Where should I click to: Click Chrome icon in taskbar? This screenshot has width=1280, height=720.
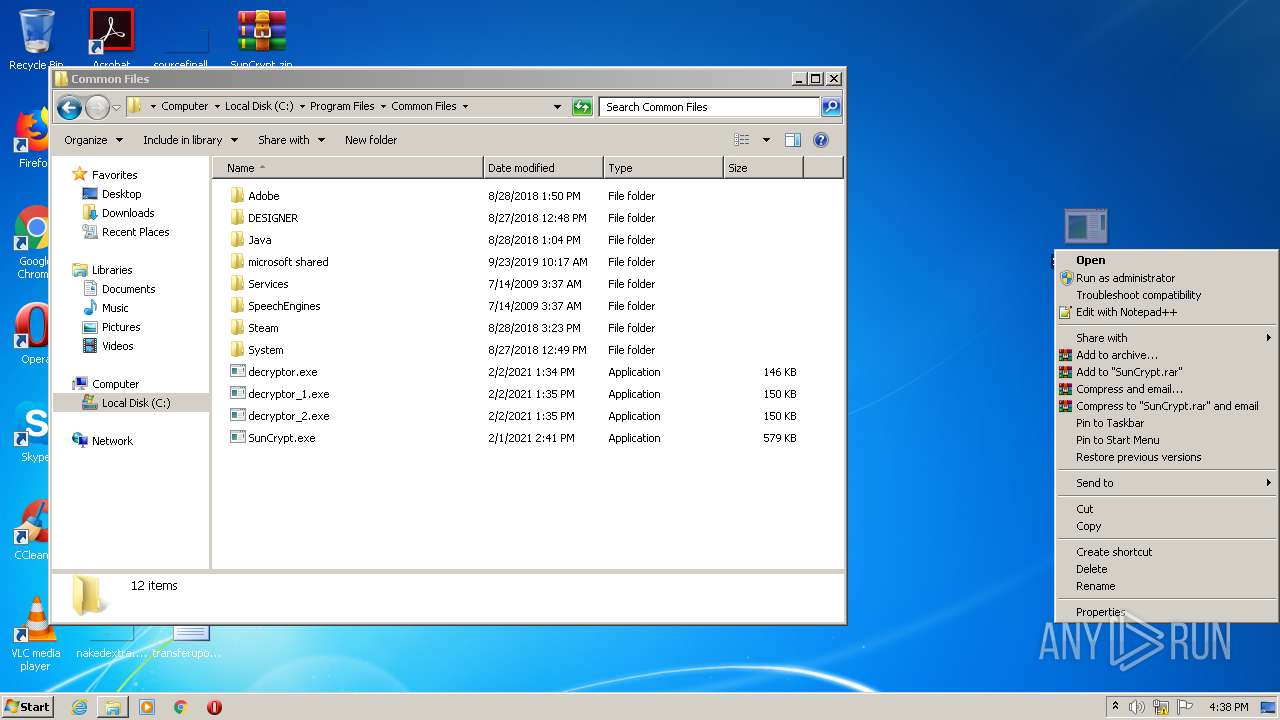pyautogui.click(x=181, y=707)
